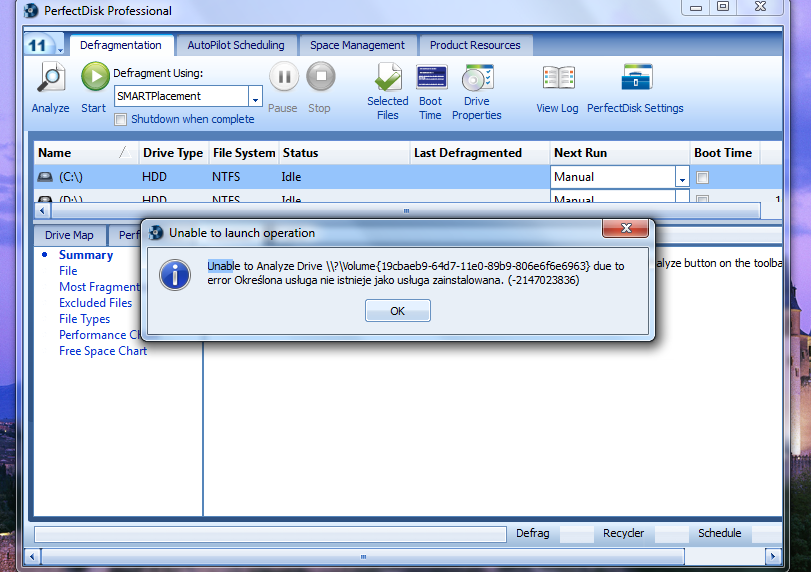Close the Unable to launch operation dialog
The height and width of the screenshot is (572, 811).
(625, 228)
